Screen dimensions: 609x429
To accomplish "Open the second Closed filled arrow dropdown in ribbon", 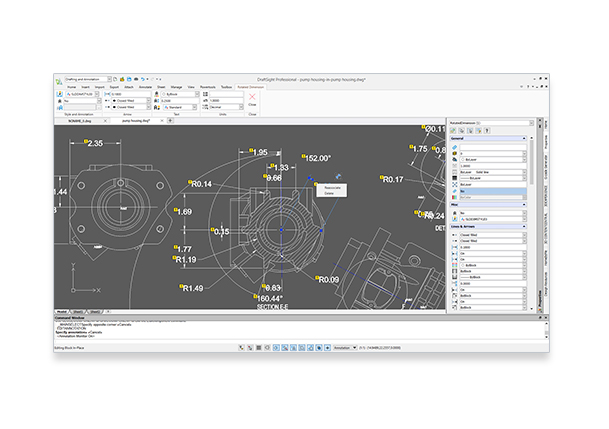I will coord(149,107).
